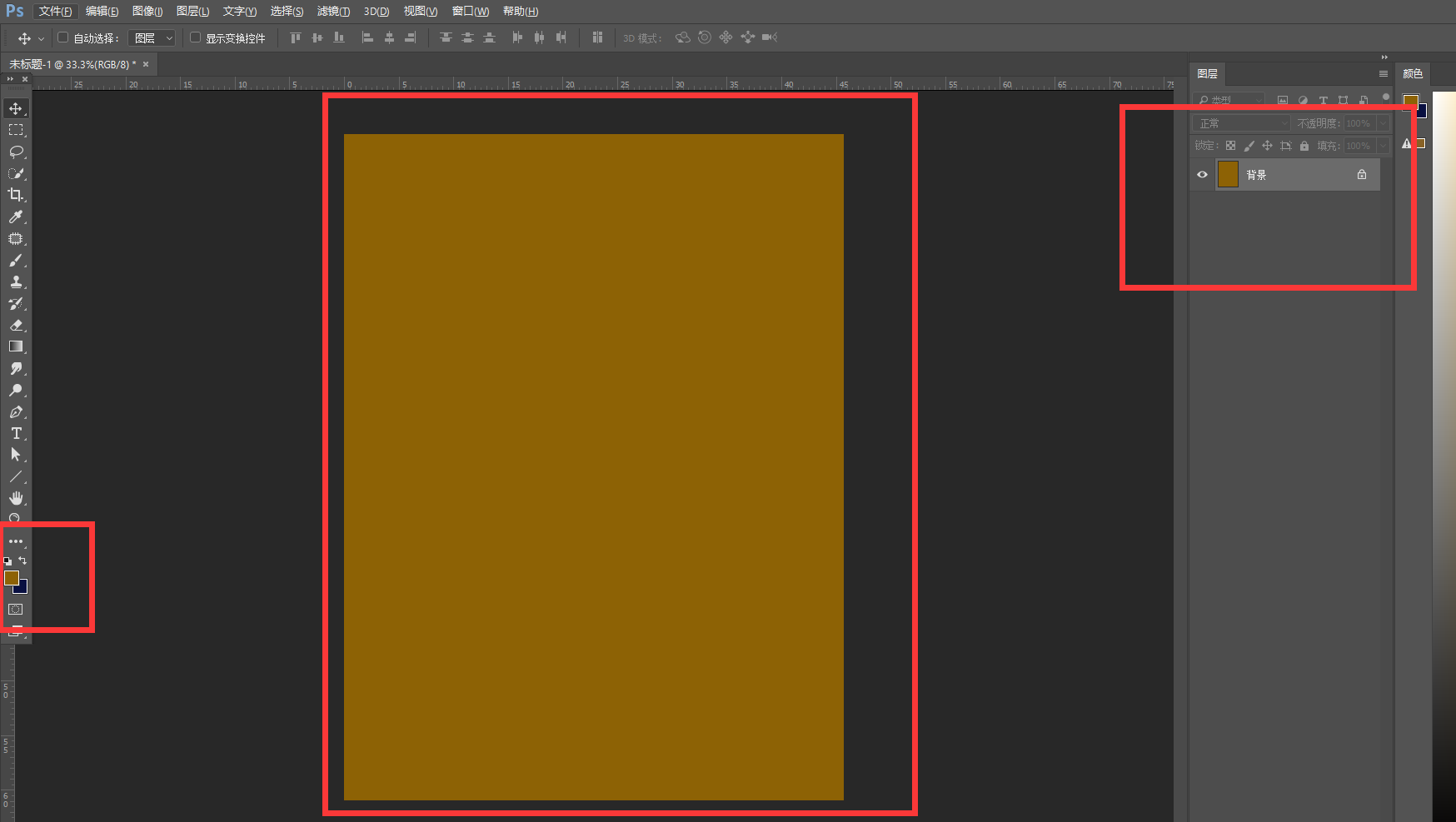Select the Pen tool
The image size is (1456, 822).
point(16,411)
